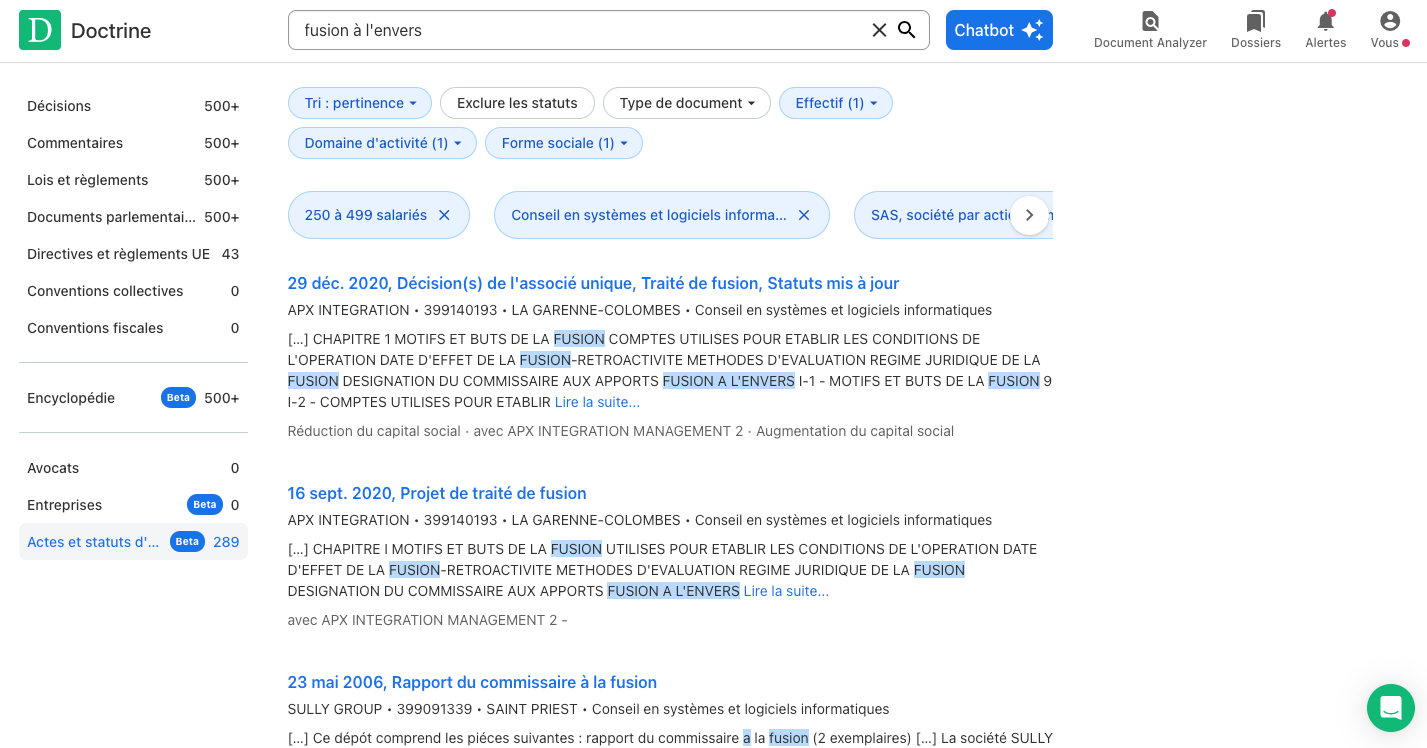This screenshot has width=1427, height=748.
Task: Open the Type de document dropdown
Action: [x=687, y=103]
